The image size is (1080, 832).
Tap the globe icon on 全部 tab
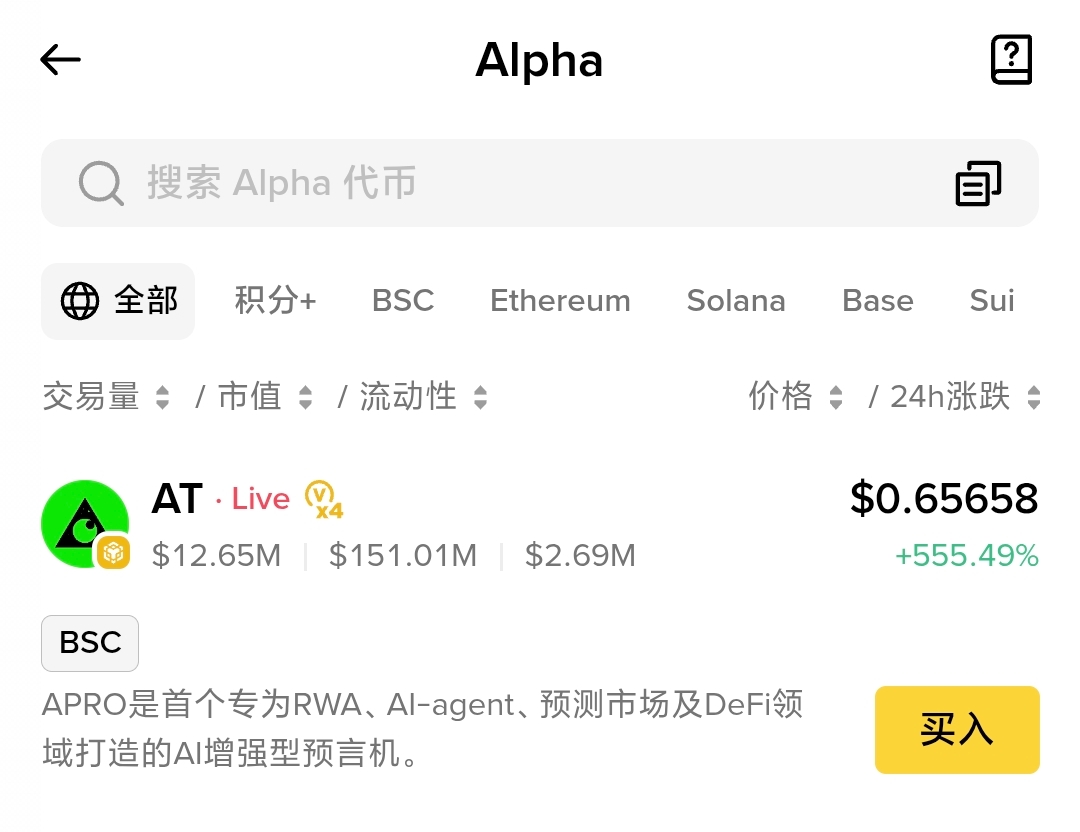click(80, 301)
